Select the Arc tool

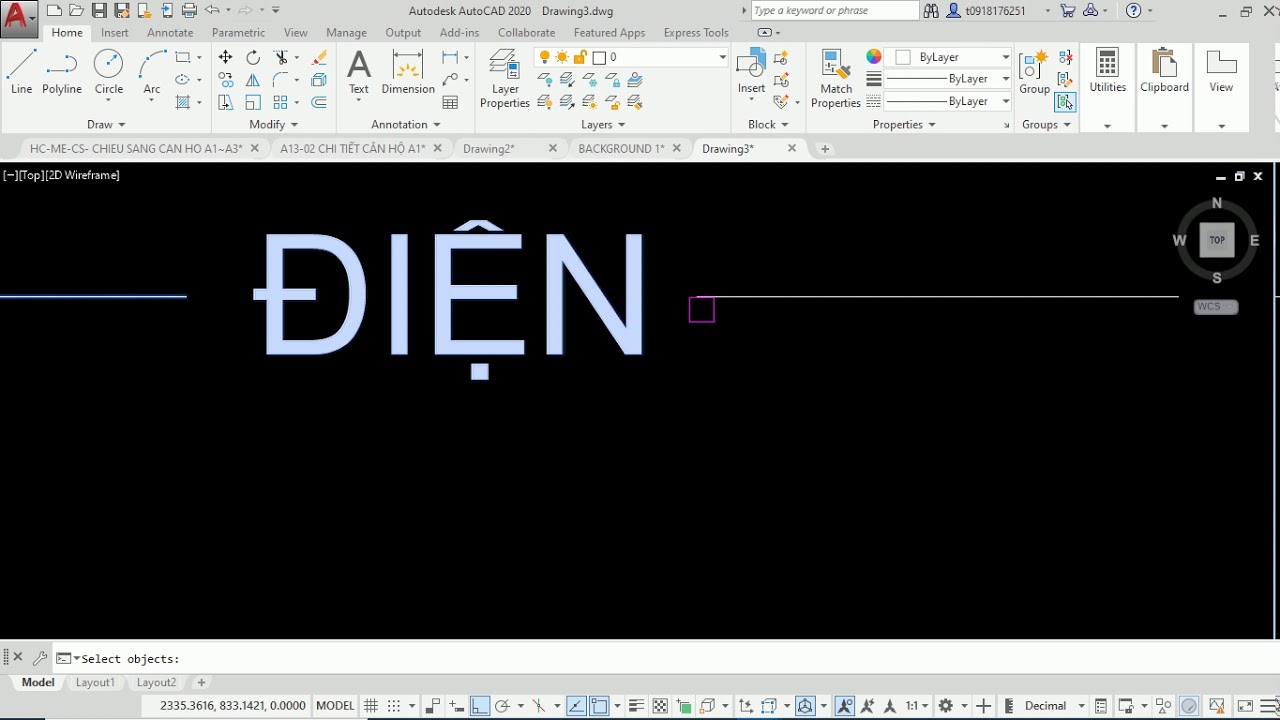tap(152, 72)
